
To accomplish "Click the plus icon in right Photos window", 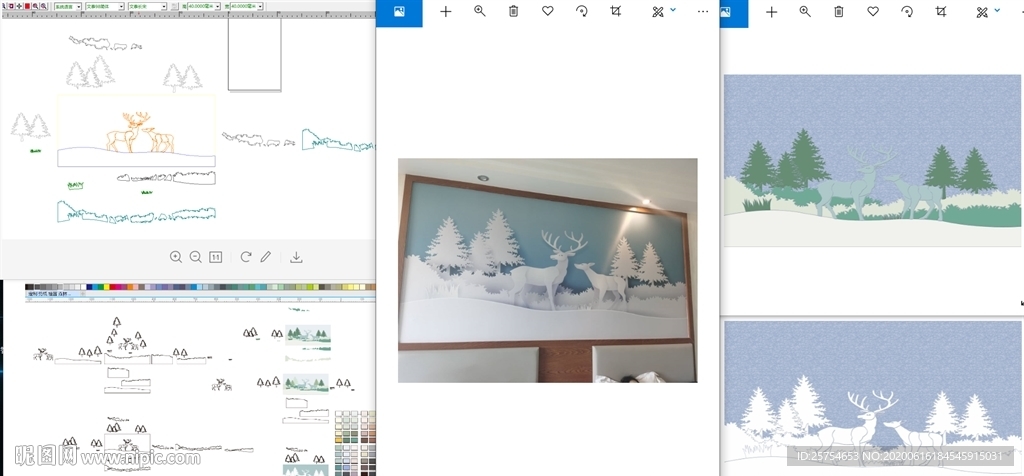I will (771, 12).
